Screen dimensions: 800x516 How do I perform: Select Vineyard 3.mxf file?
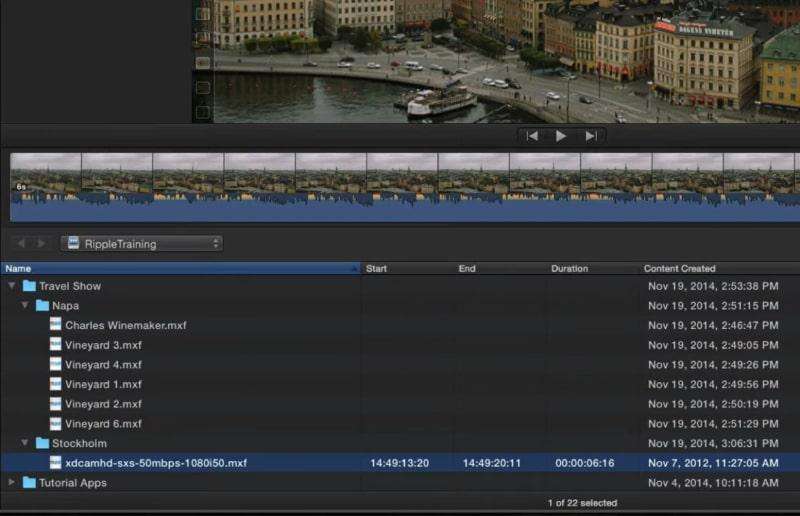(x=103, y=346)
